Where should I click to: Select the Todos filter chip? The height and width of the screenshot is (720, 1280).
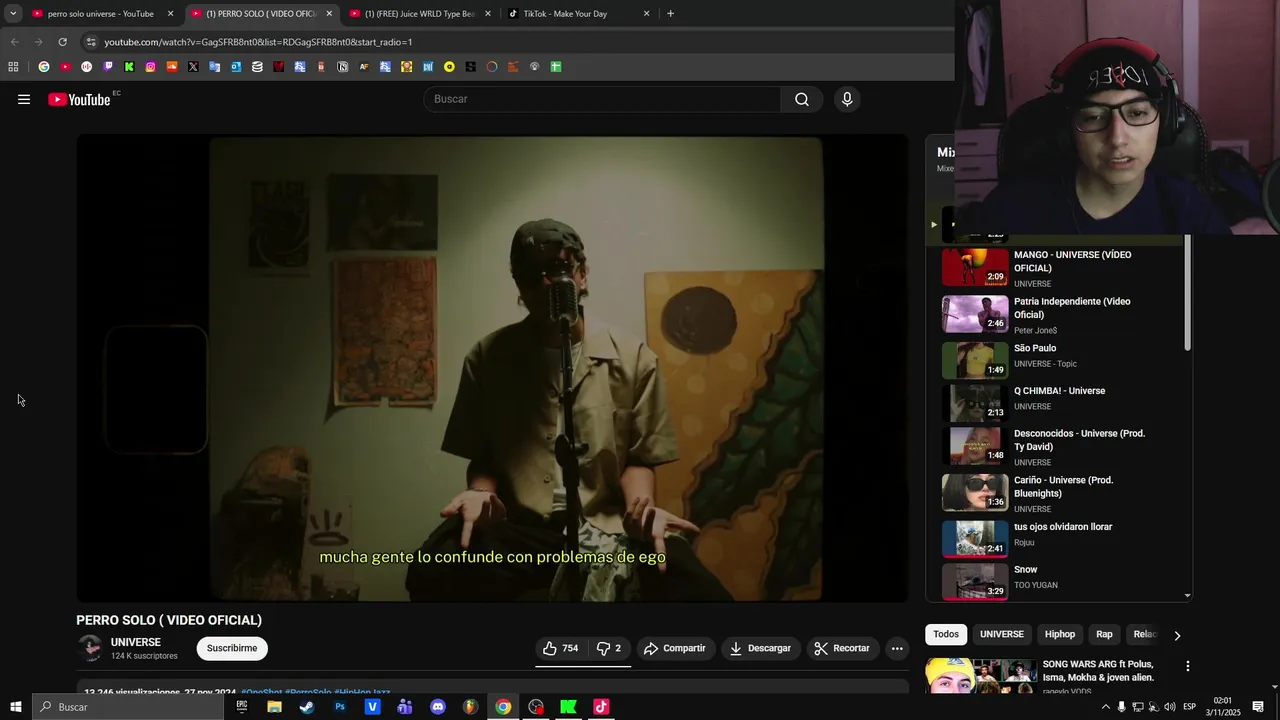tap(946, 634)
